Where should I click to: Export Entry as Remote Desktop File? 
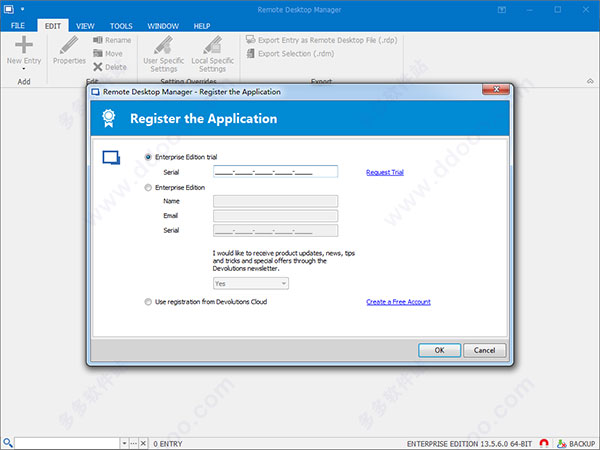pos(321,40)
